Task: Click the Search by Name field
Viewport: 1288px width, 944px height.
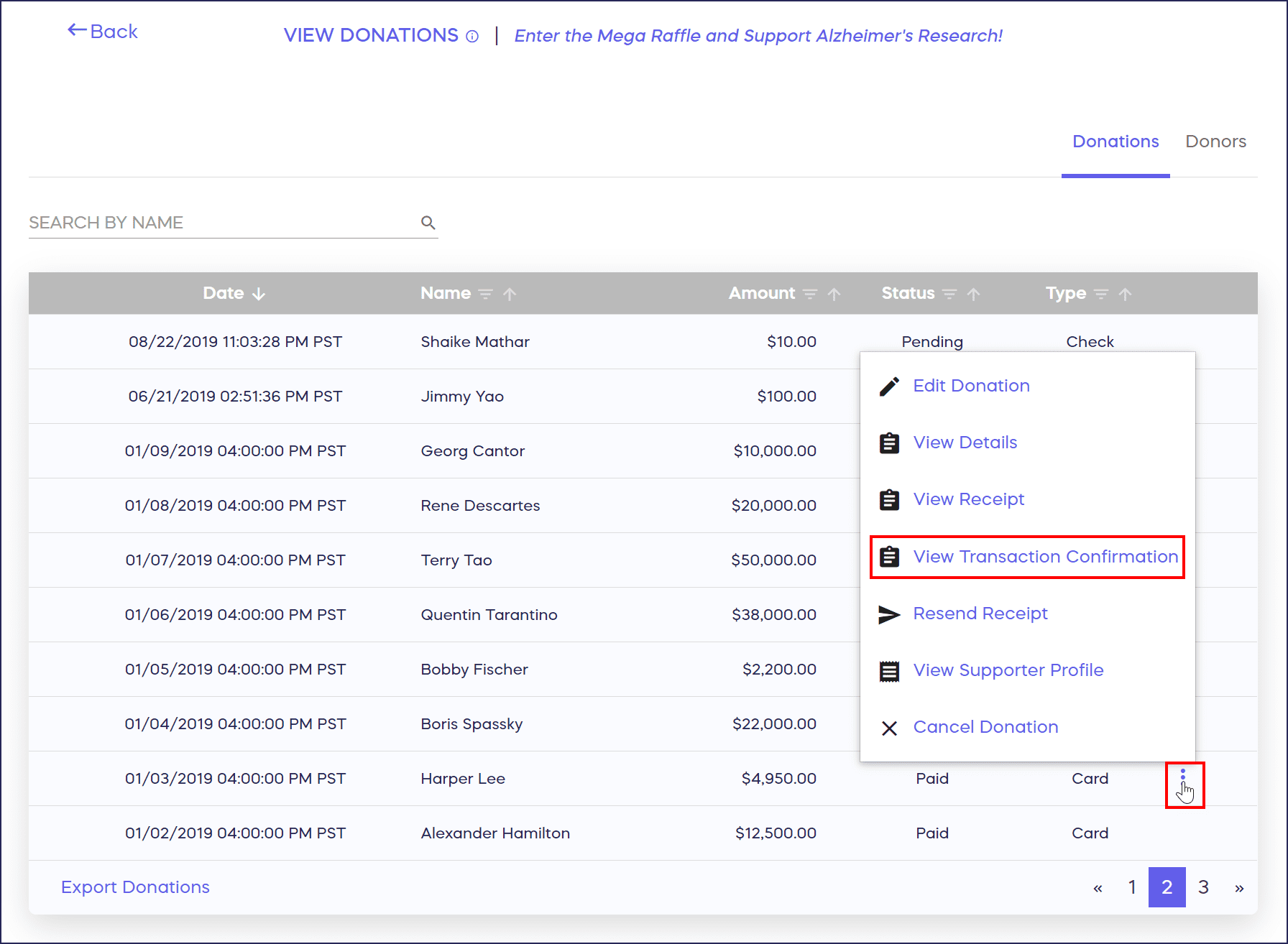Action: 216,223
